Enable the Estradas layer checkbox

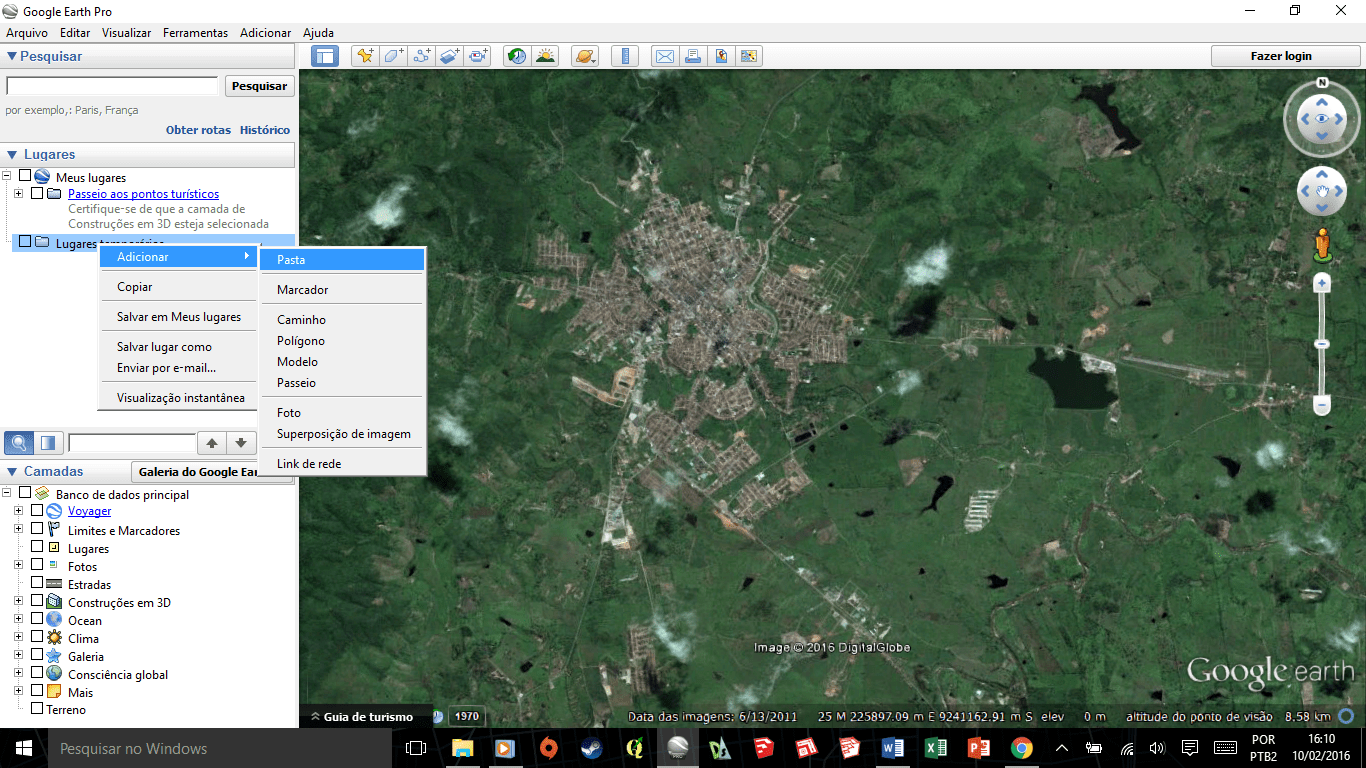click(x=37, y=584)
